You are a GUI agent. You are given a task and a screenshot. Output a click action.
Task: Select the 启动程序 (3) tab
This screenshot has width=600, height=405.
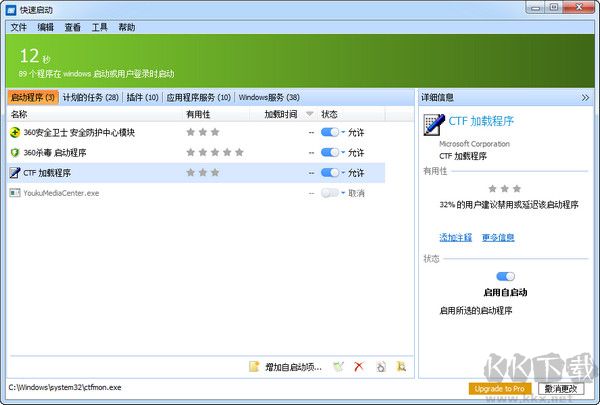(x=33, y=98)
